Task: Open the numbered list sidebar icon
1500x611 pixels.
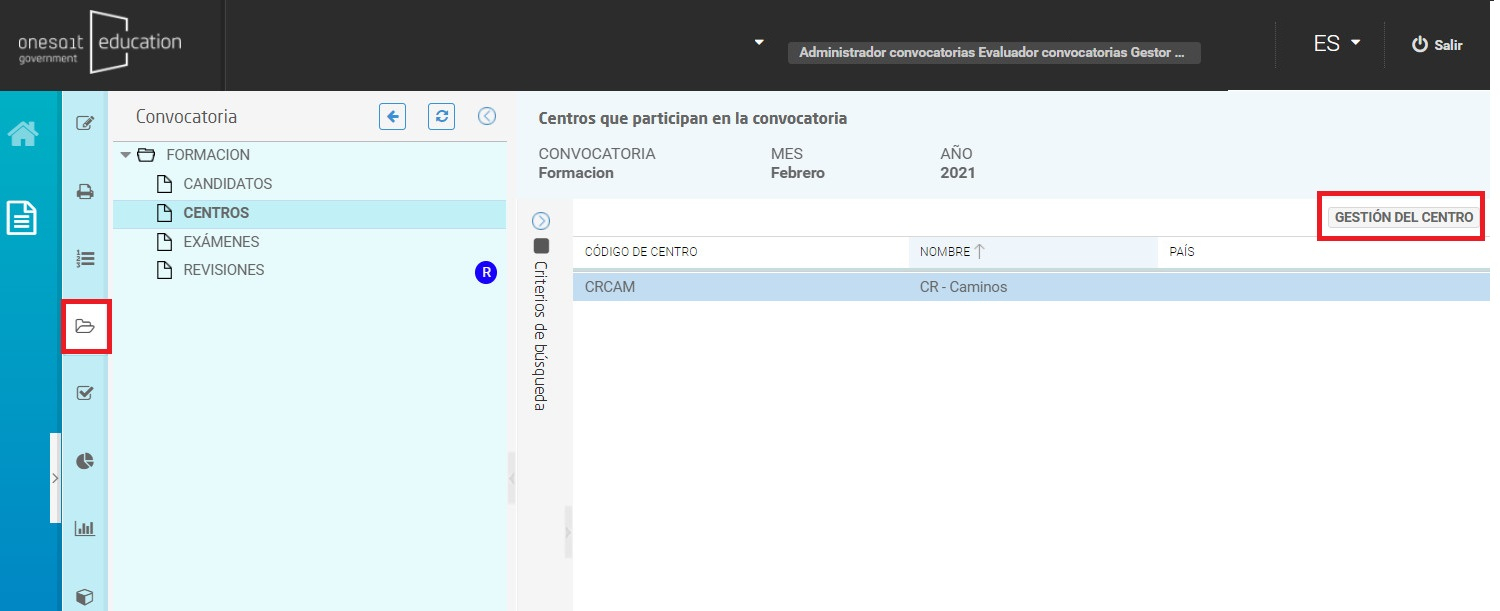Action: click(85, 259)
